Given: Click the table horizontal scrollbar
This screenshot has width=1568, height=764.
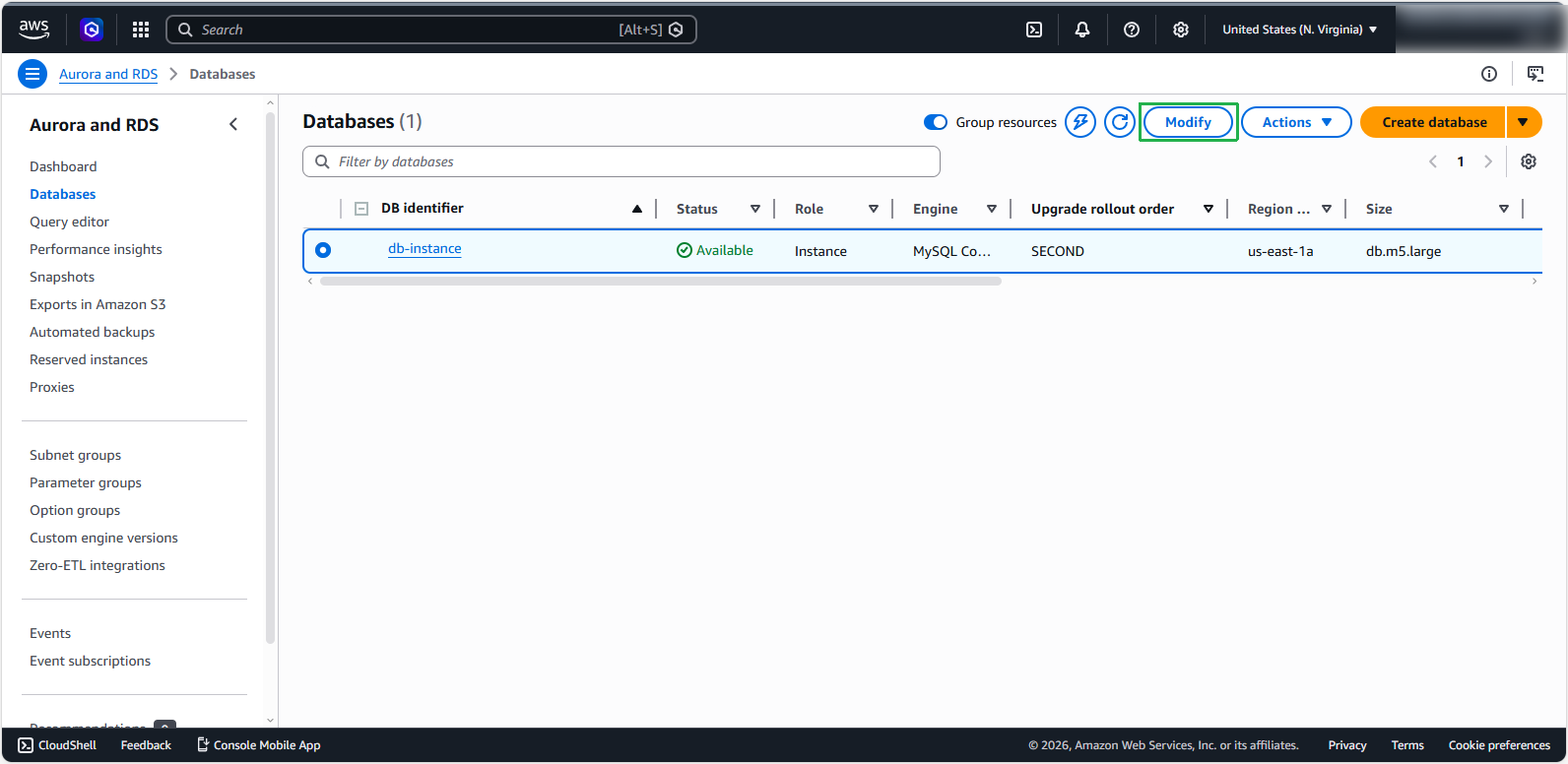Looking at the screenshot, I should 660,282.
